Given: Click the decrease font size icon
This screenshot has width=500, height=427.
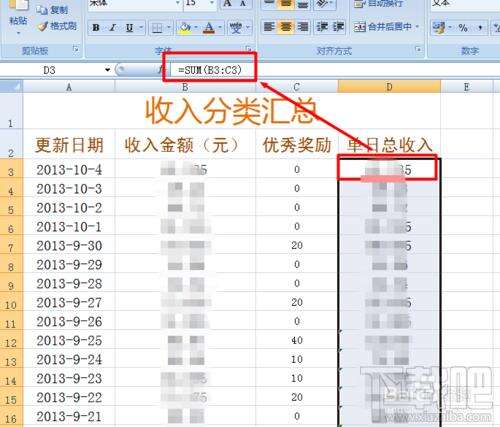Looking at the screenshot, I should point(243,3).
